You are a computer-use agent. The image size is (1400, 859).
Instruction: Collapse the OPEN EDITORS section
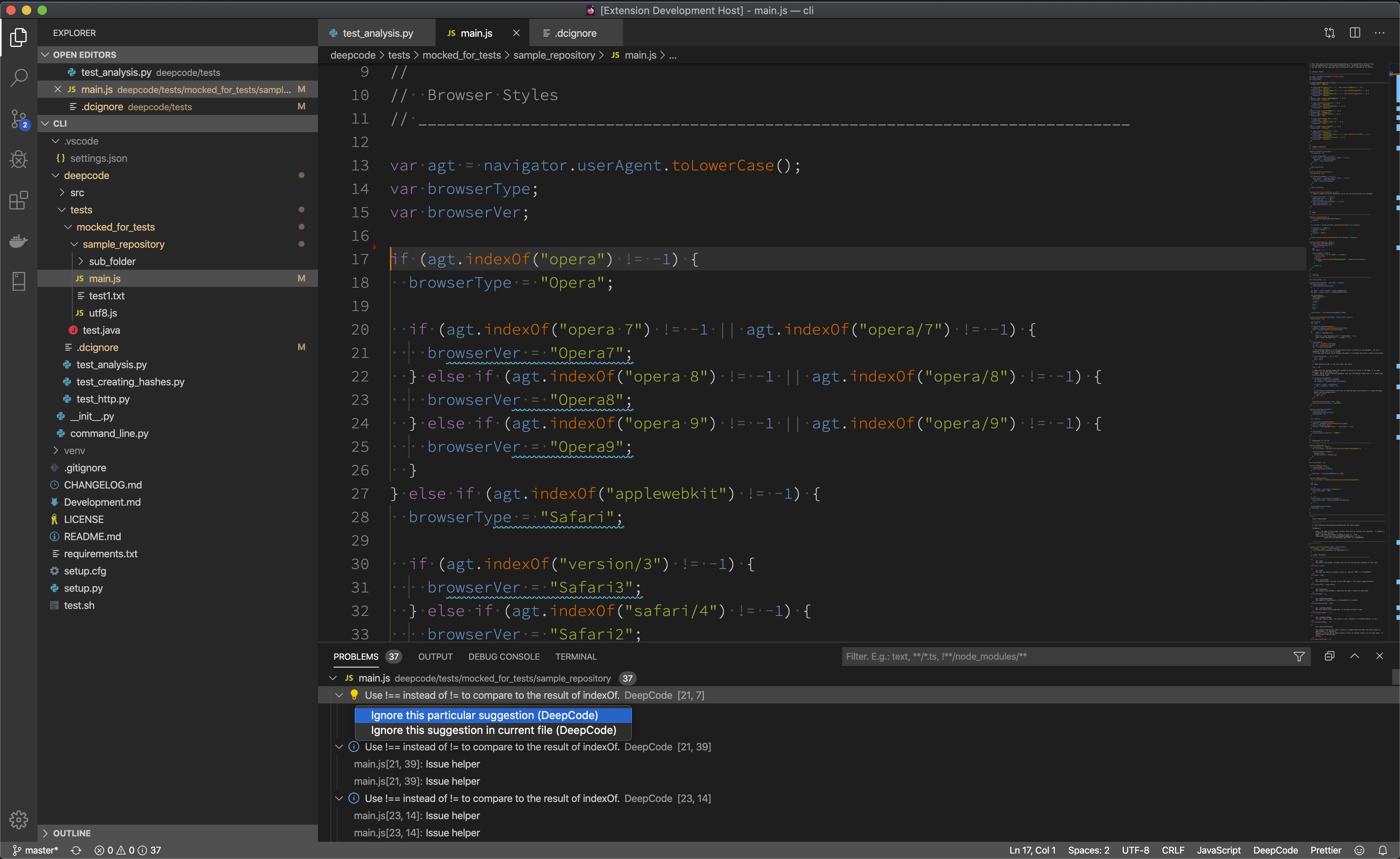tap(45, 55)
